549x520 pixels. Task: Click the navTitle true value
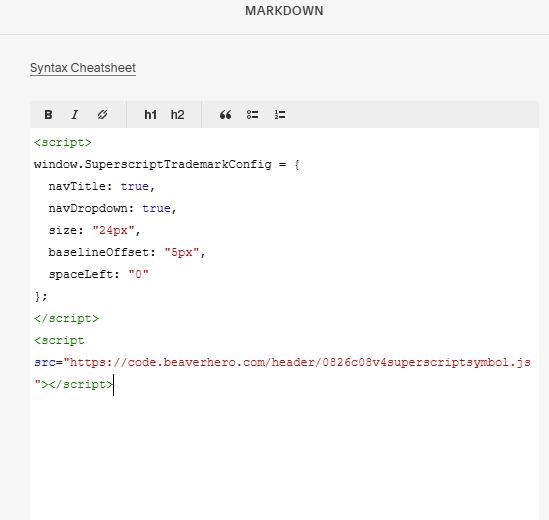pyautogui.click(x=135, y=186)
